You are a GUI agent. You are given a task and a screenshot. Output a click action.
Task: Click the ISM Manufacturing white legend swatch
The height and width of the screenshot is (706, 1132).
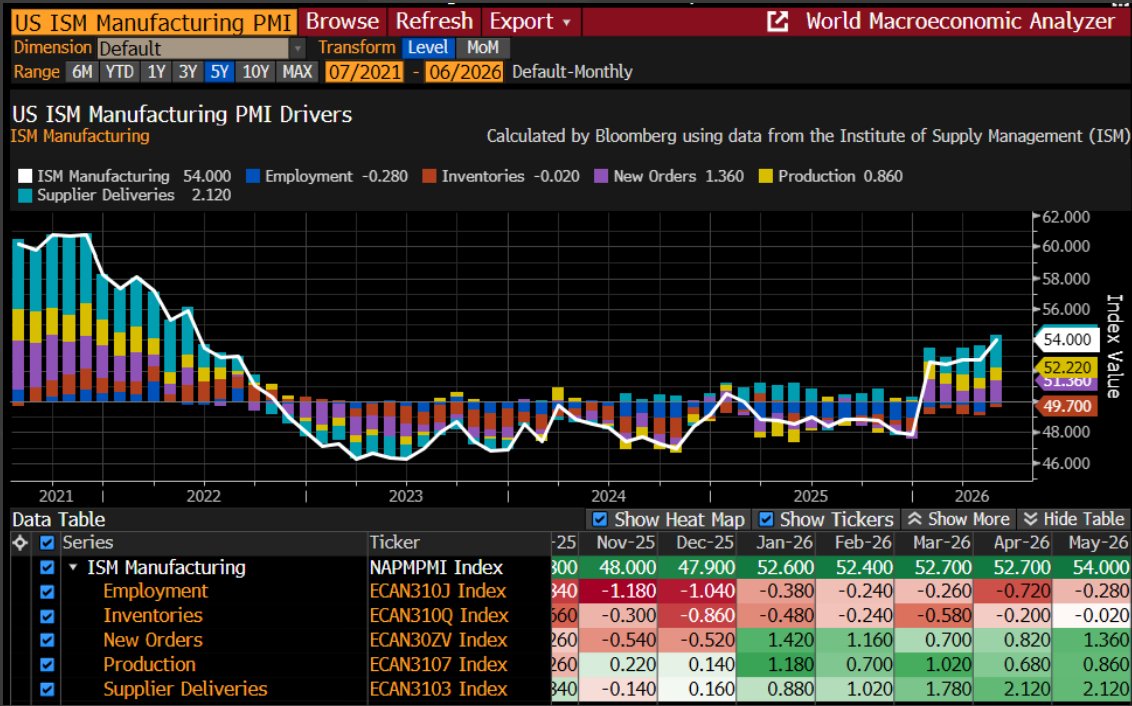pyautogui.click(x=25, y=176)
